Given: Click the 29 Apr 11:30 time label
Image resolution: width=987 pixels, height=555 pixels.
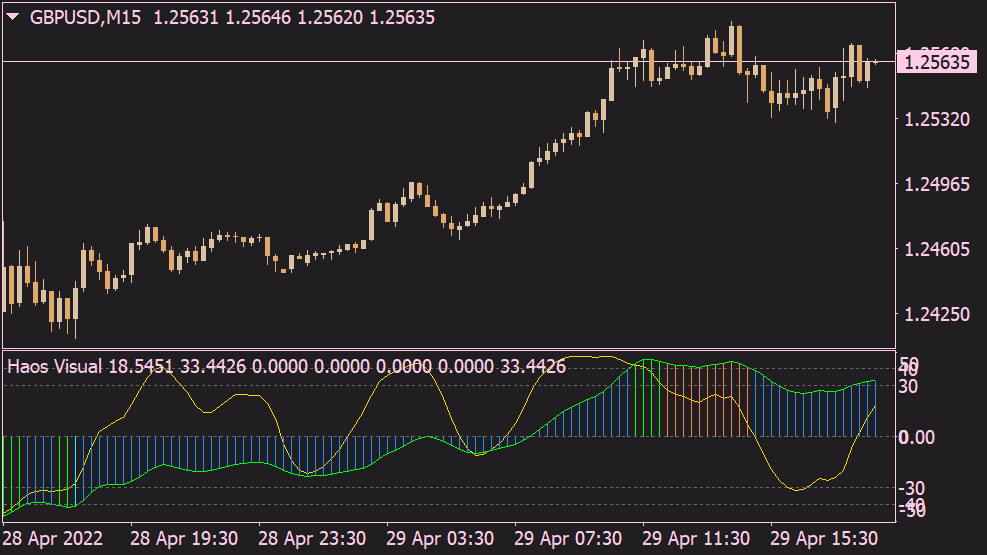Looking at the screenshot, I should point(696,539).
